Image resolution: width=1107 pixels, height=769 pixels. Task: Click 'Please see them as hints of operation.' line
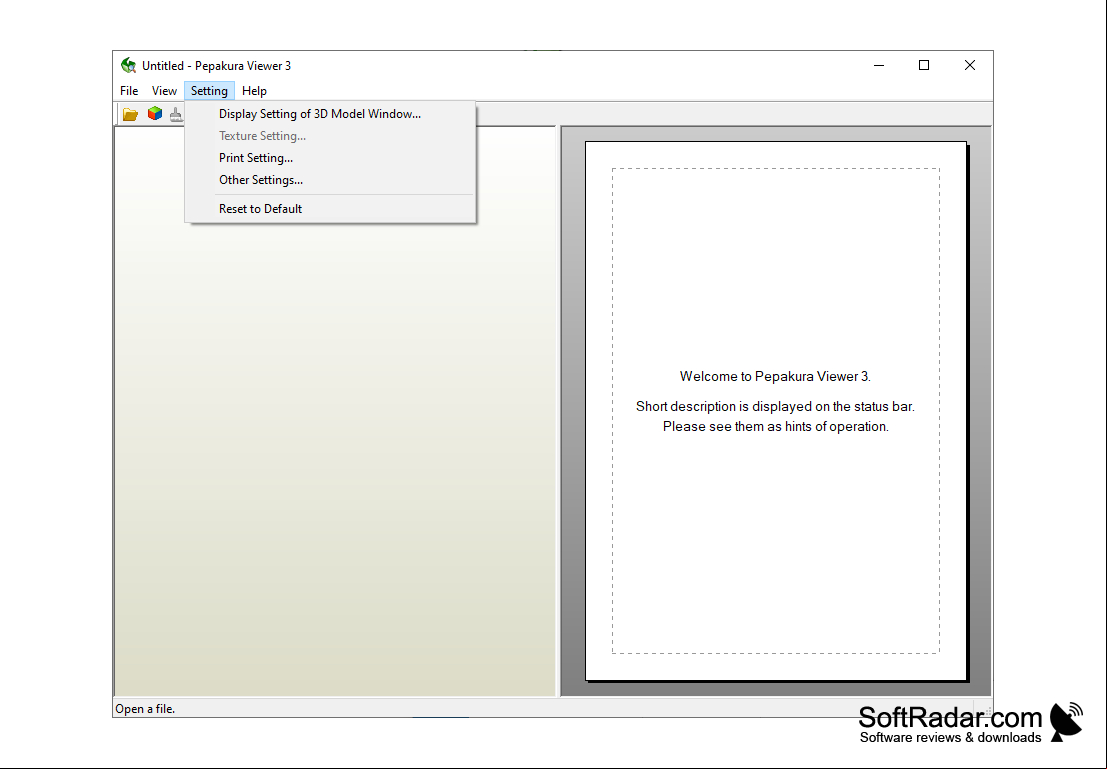coord(775,427)
